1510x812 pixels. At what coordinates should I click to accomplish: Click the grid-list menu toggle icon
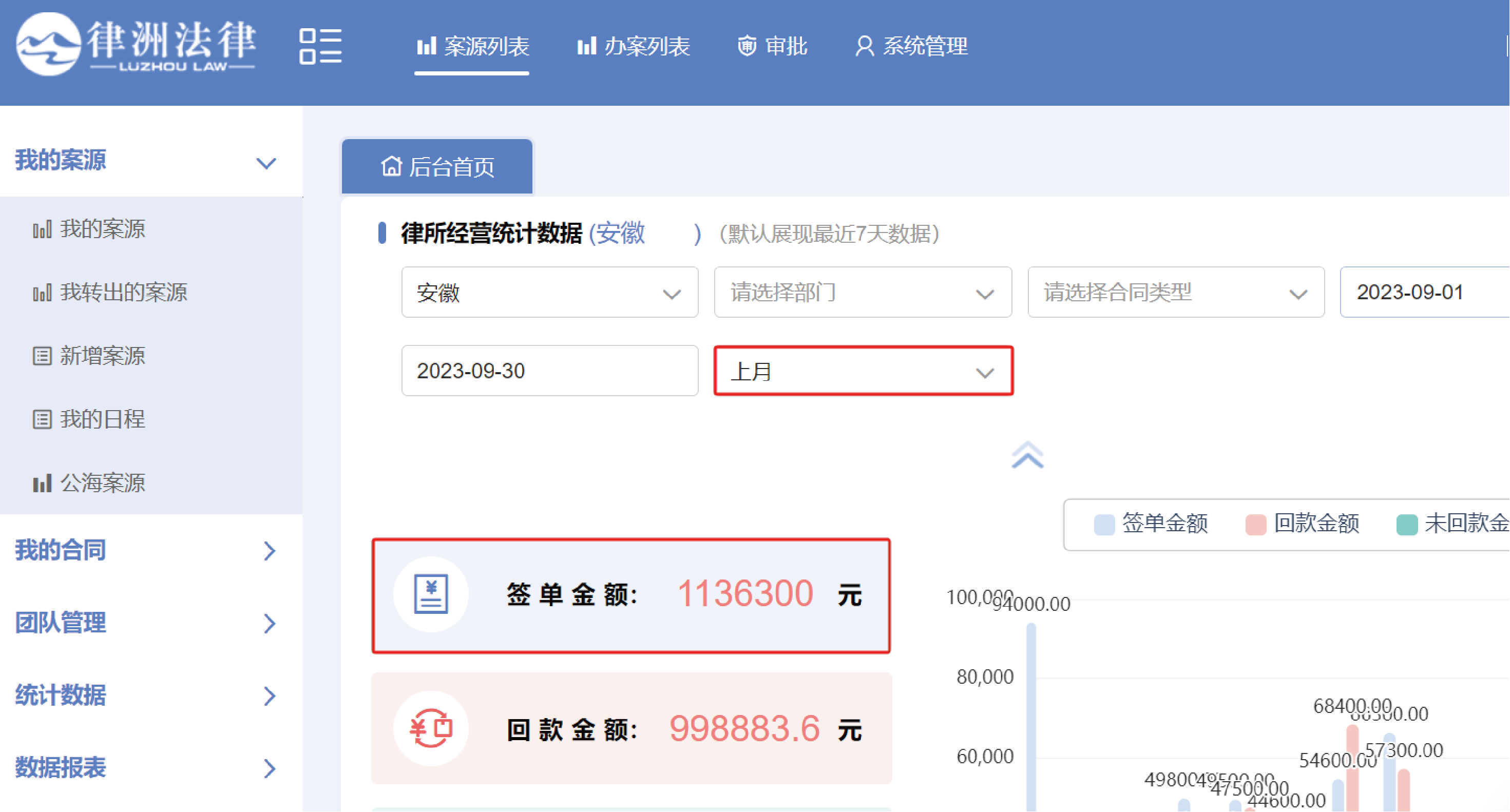[x=320, y=46]
